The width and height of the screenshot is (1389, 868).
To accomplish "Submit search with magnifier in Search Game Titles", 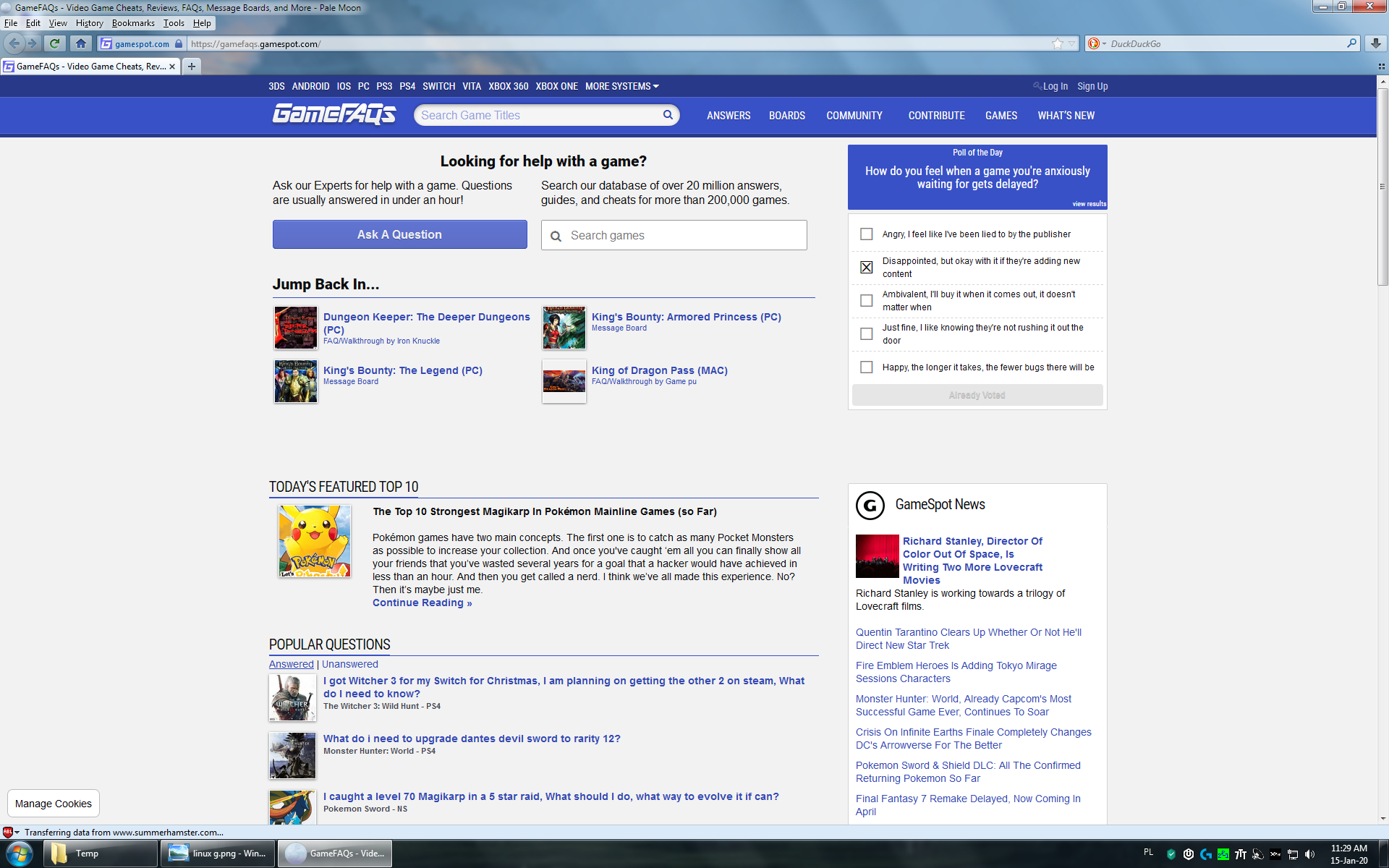I will (x=668, y=115).
